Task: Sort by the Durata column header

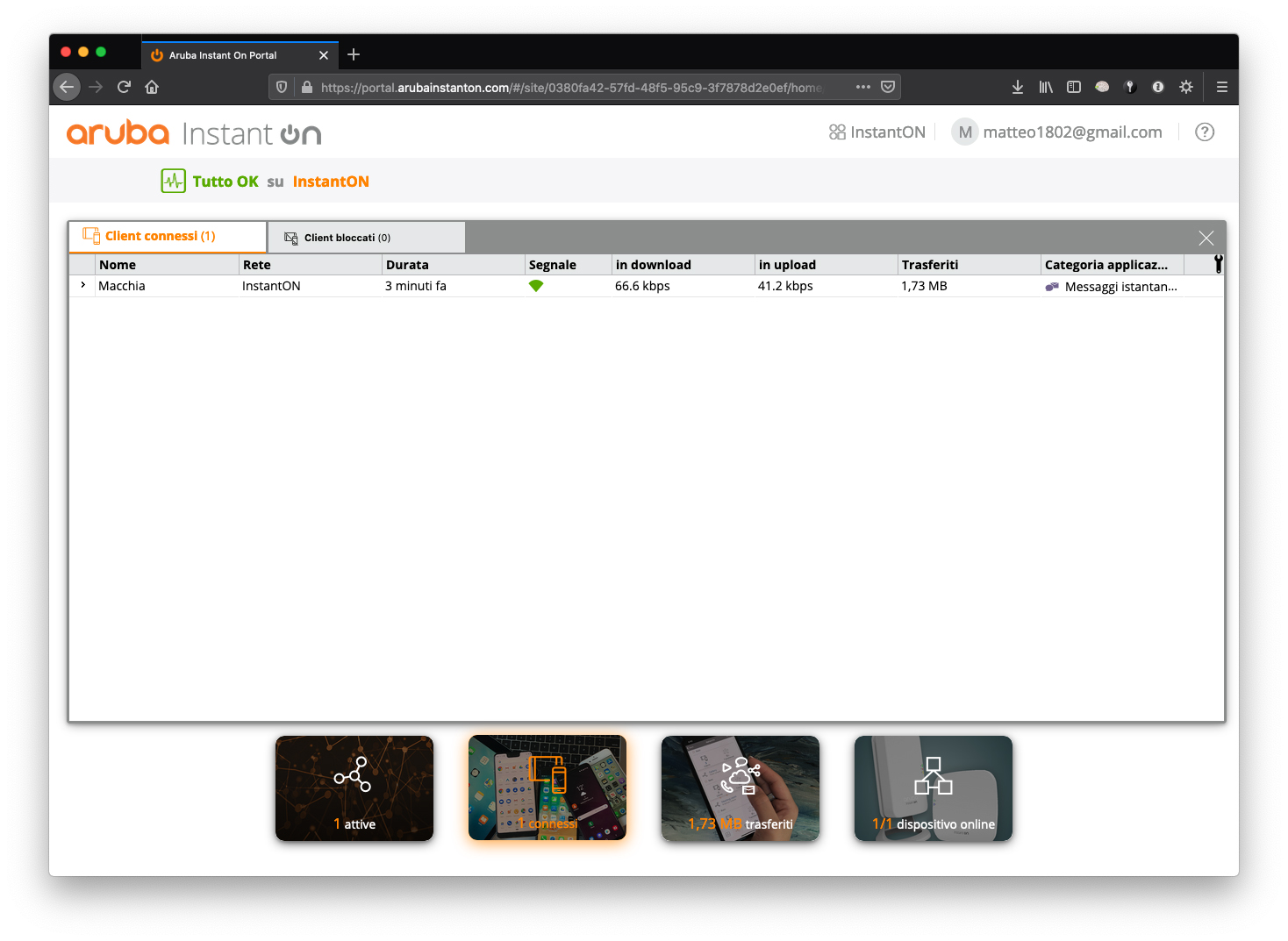Action: click(454, 265)
